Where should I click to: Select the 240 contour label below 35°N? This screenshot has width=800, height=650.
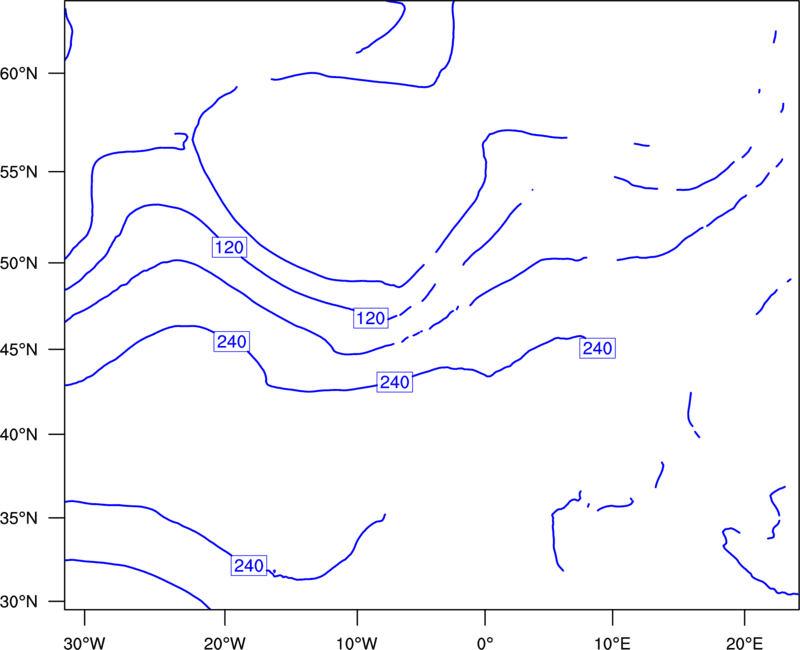point(249,565)
